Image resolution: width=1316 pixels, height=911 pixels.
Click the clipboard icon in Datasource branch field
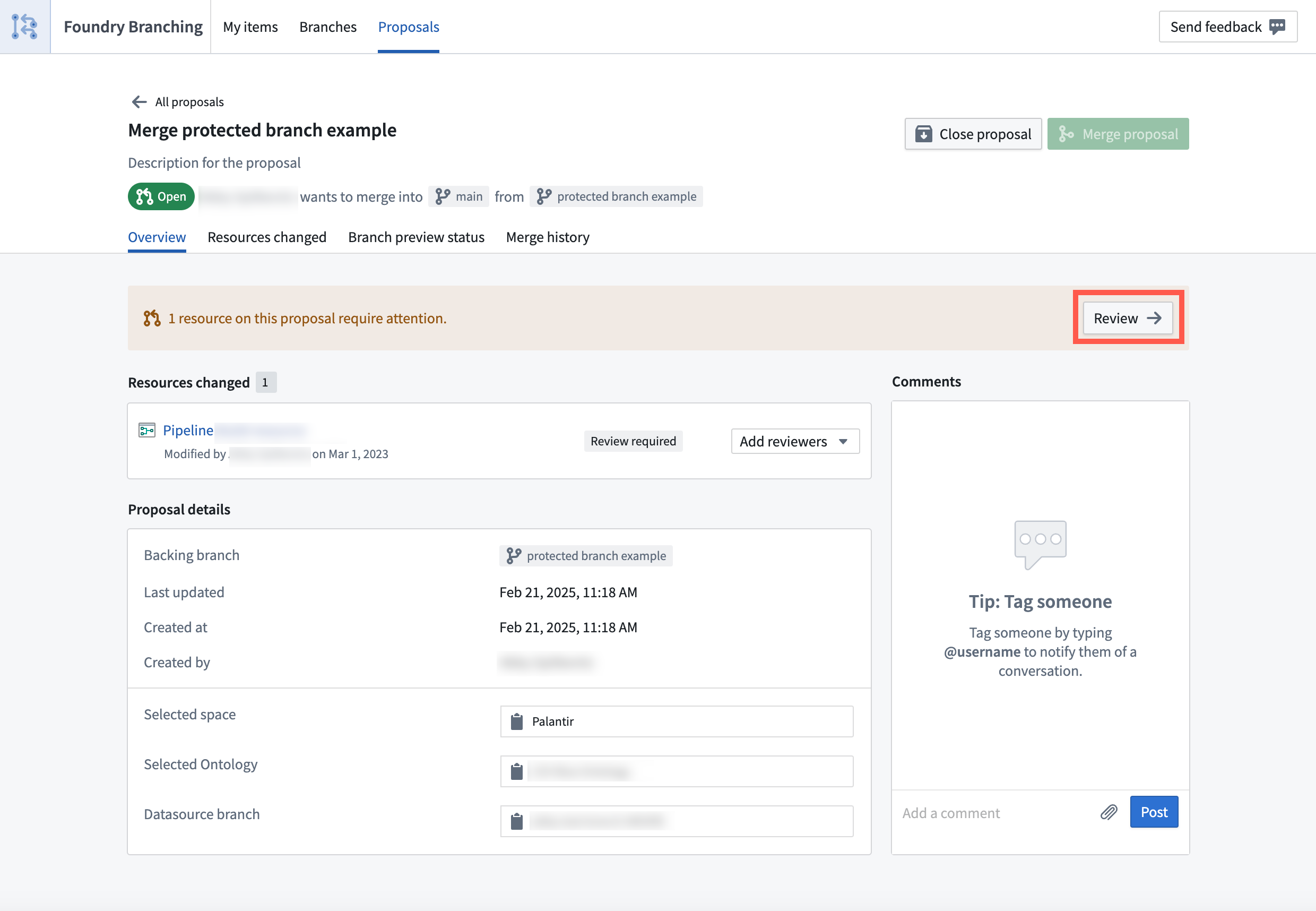click(517, 821)
